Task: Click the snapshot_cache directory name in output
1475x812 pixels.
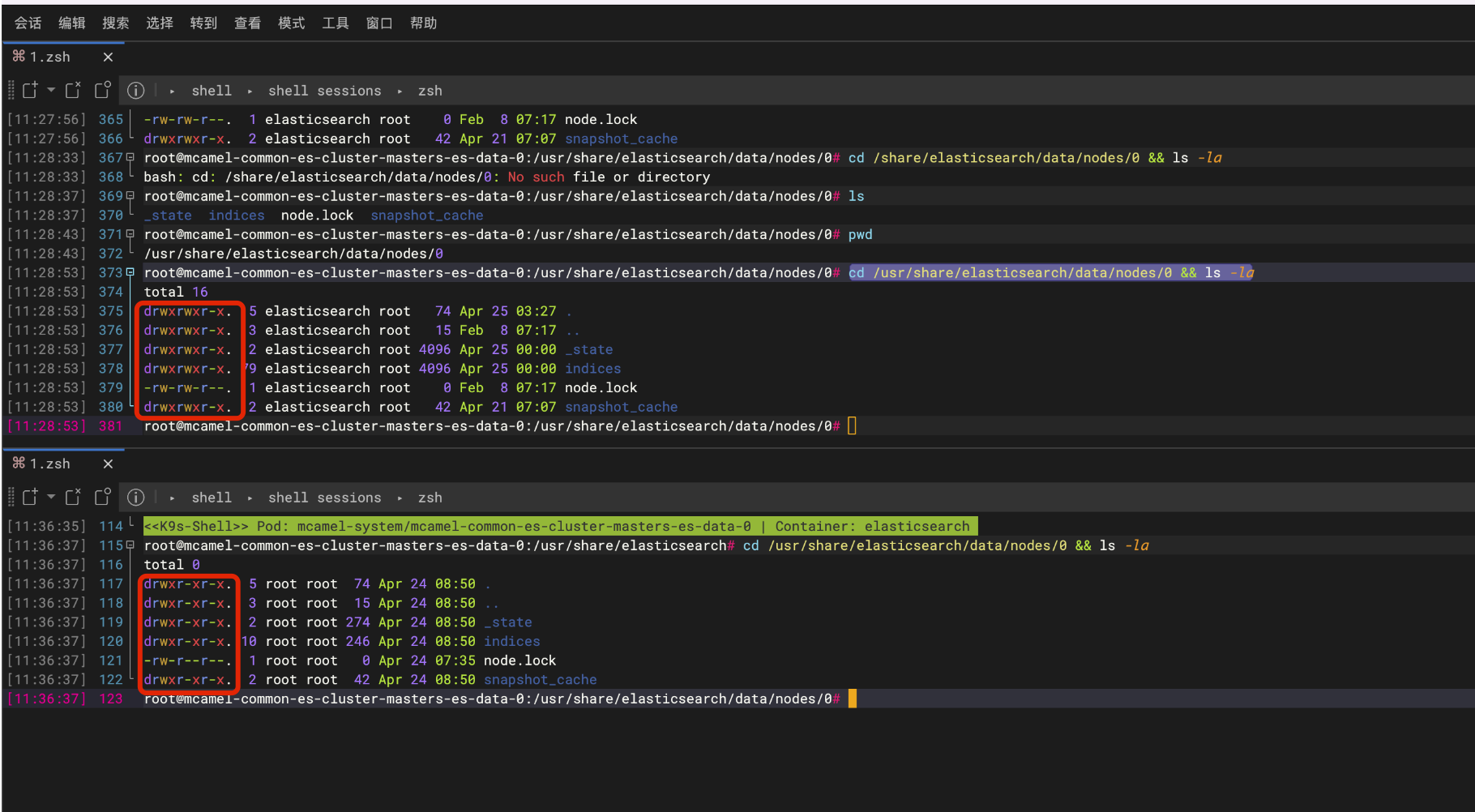Action: click(x=621, y=406)
